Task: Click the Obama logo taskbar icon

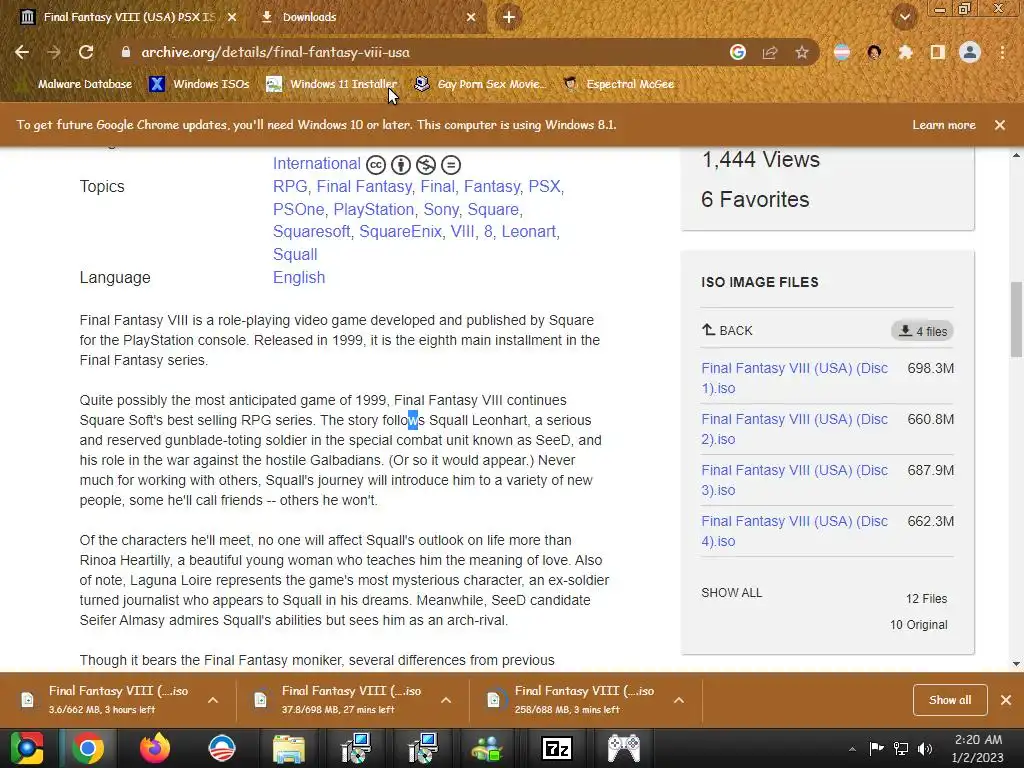Action: [222, 748]
